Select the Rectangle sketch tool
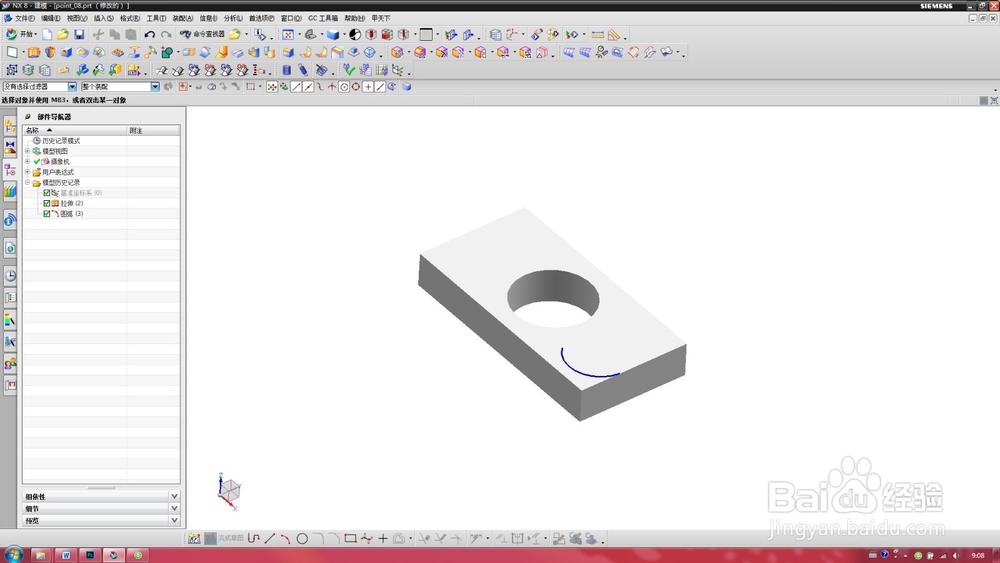This screenshot has width=1000, height=563. 350,538
